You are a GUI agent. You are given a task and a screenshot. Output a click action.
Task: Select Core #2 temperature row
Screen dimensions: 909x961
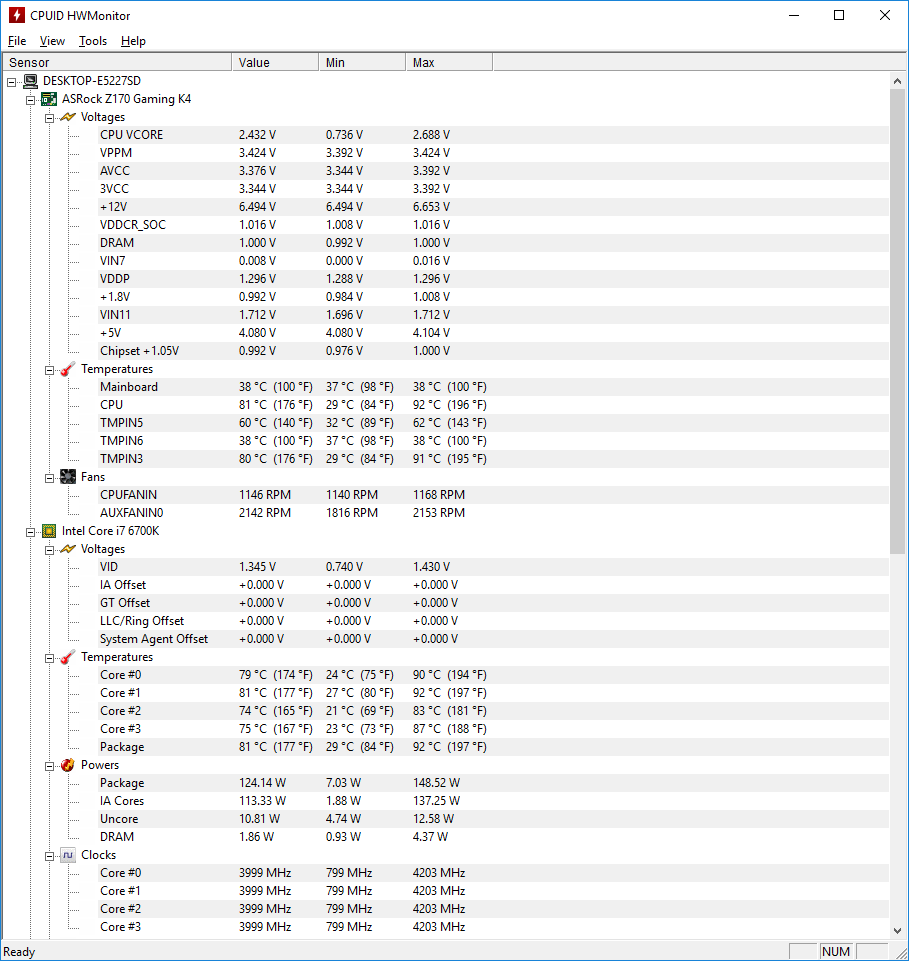pyautogui.click(x=493, y=711)
